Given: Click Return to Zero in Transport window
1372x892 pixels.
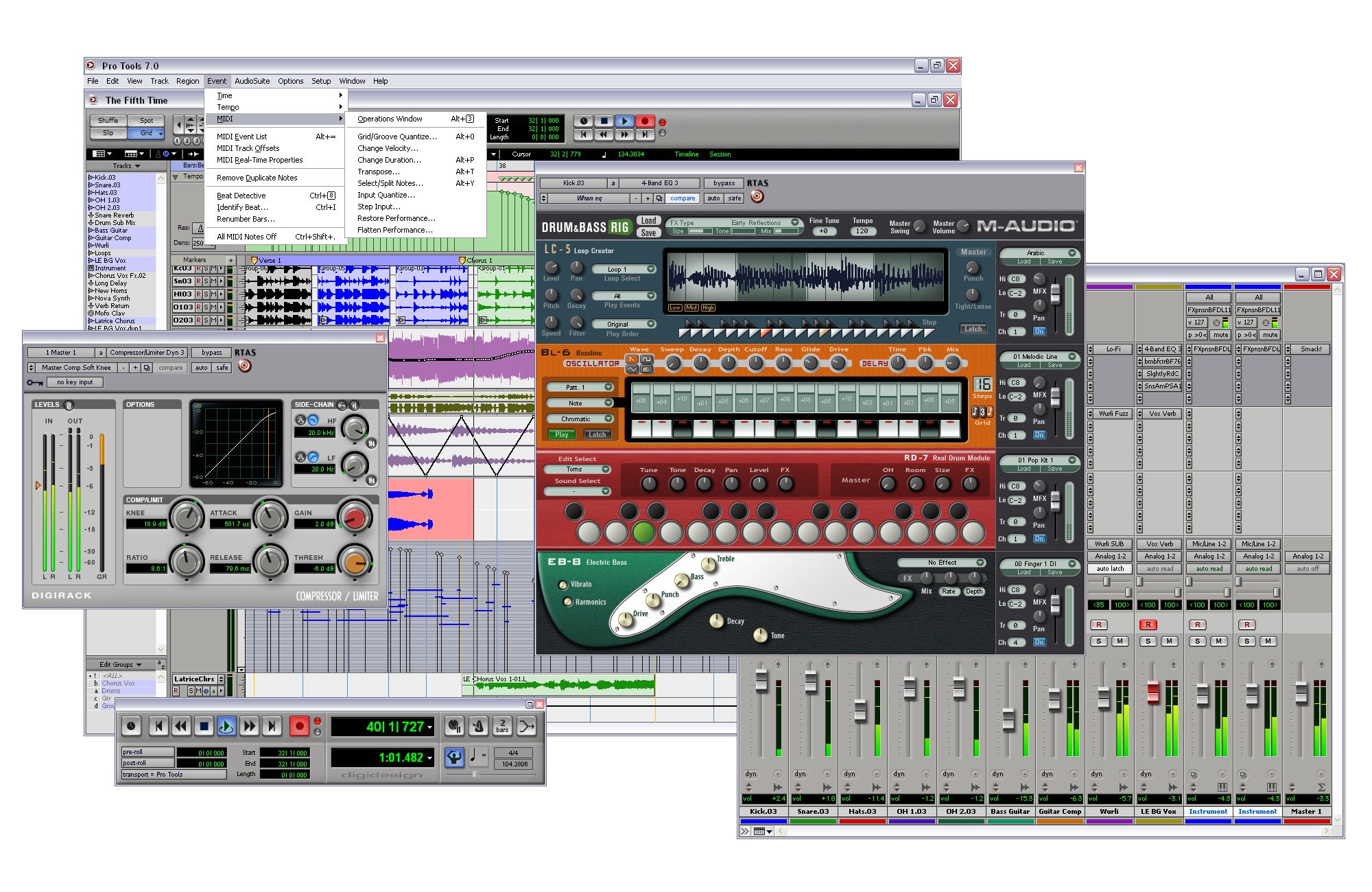Looking at the screenshot, I should 158,726.
